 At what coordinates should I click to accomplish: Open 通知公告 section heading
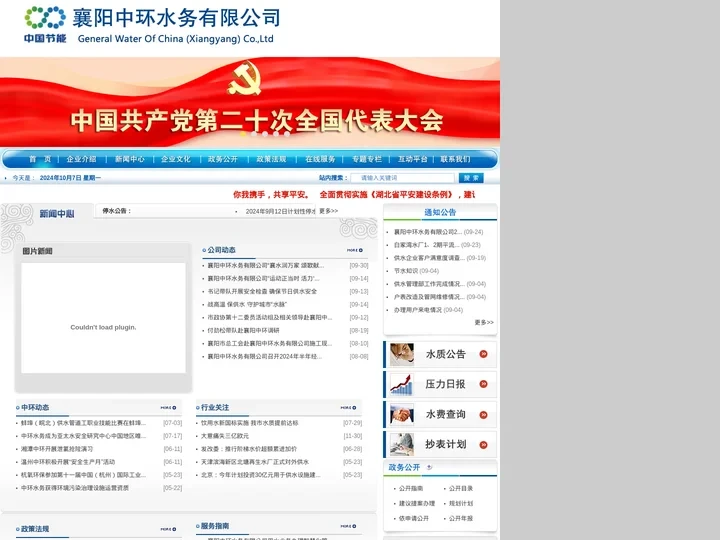[440, 212]
